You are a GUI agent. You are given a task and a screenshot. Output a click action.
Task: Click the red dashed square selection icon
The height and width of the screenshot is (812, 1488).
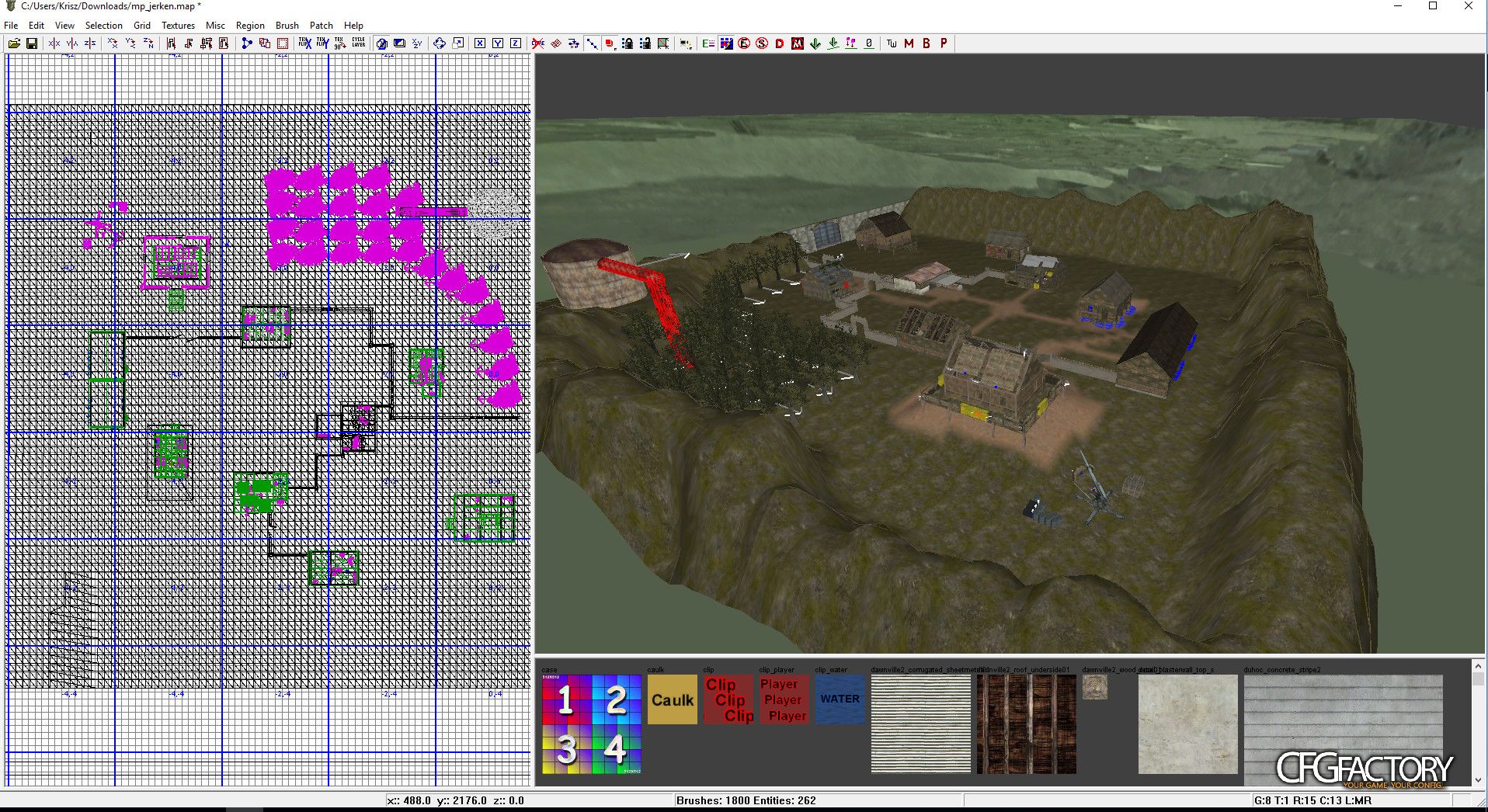coord(283,43)
